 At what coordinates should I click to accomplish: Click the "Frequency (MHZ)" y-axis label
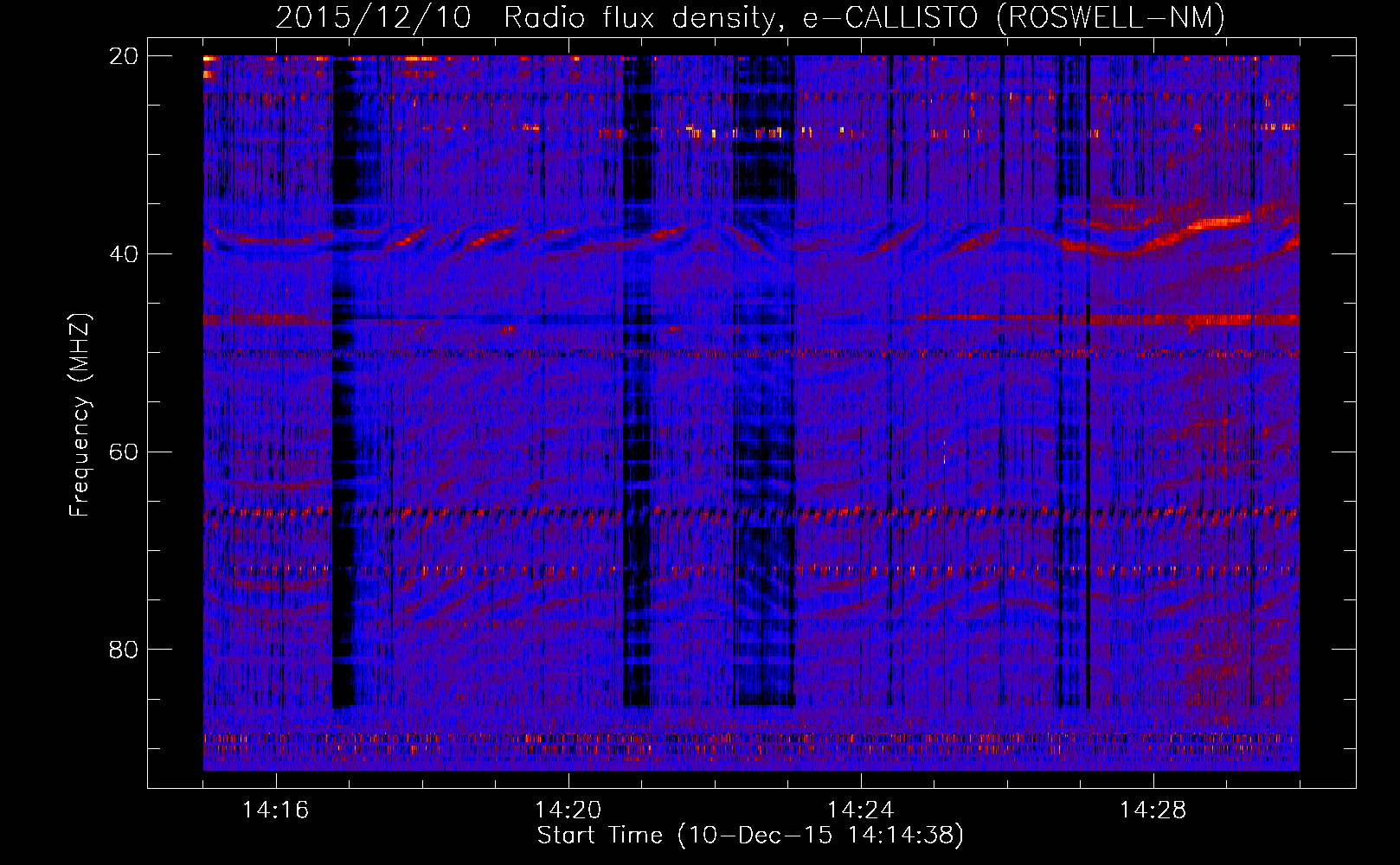pos(80,415)
